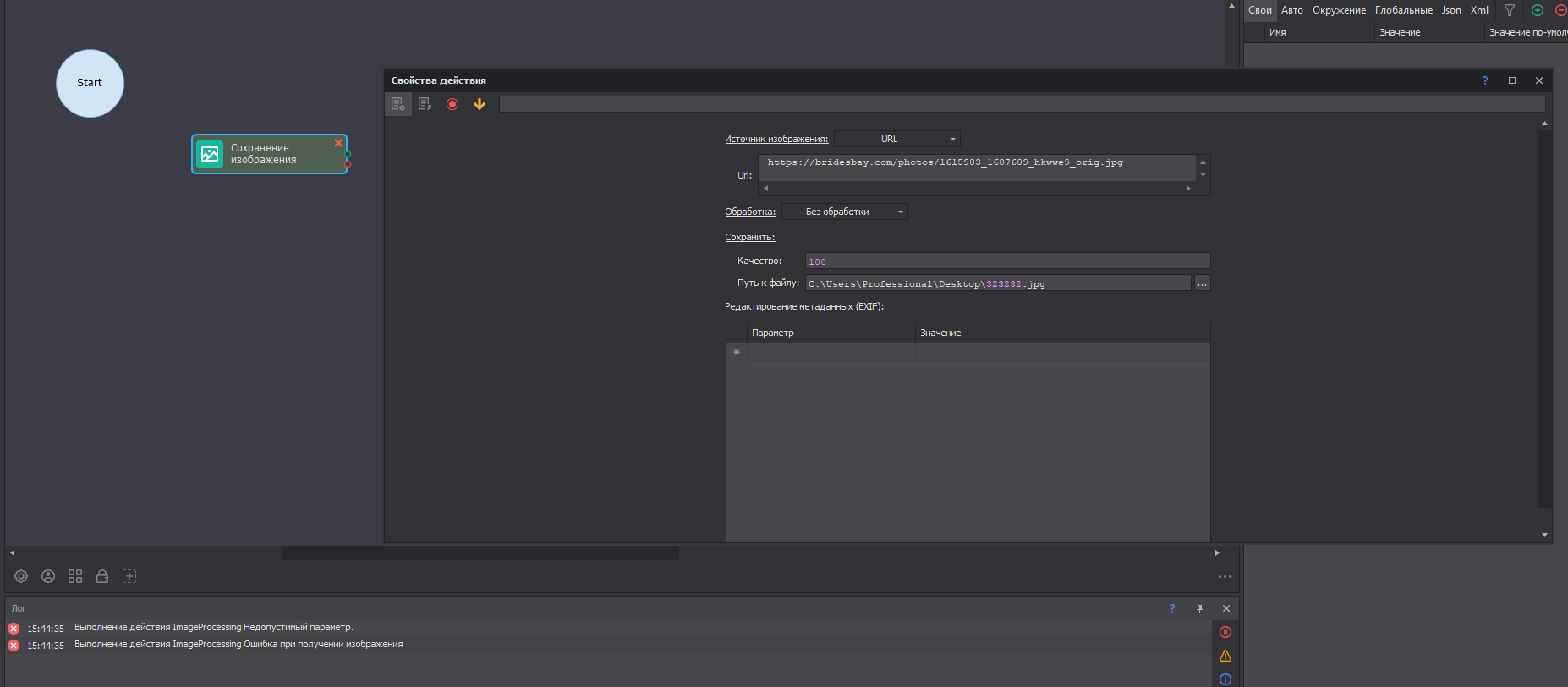Click the padlock icon below canvas
1568x687 pixels.
[x=102, y=576]
